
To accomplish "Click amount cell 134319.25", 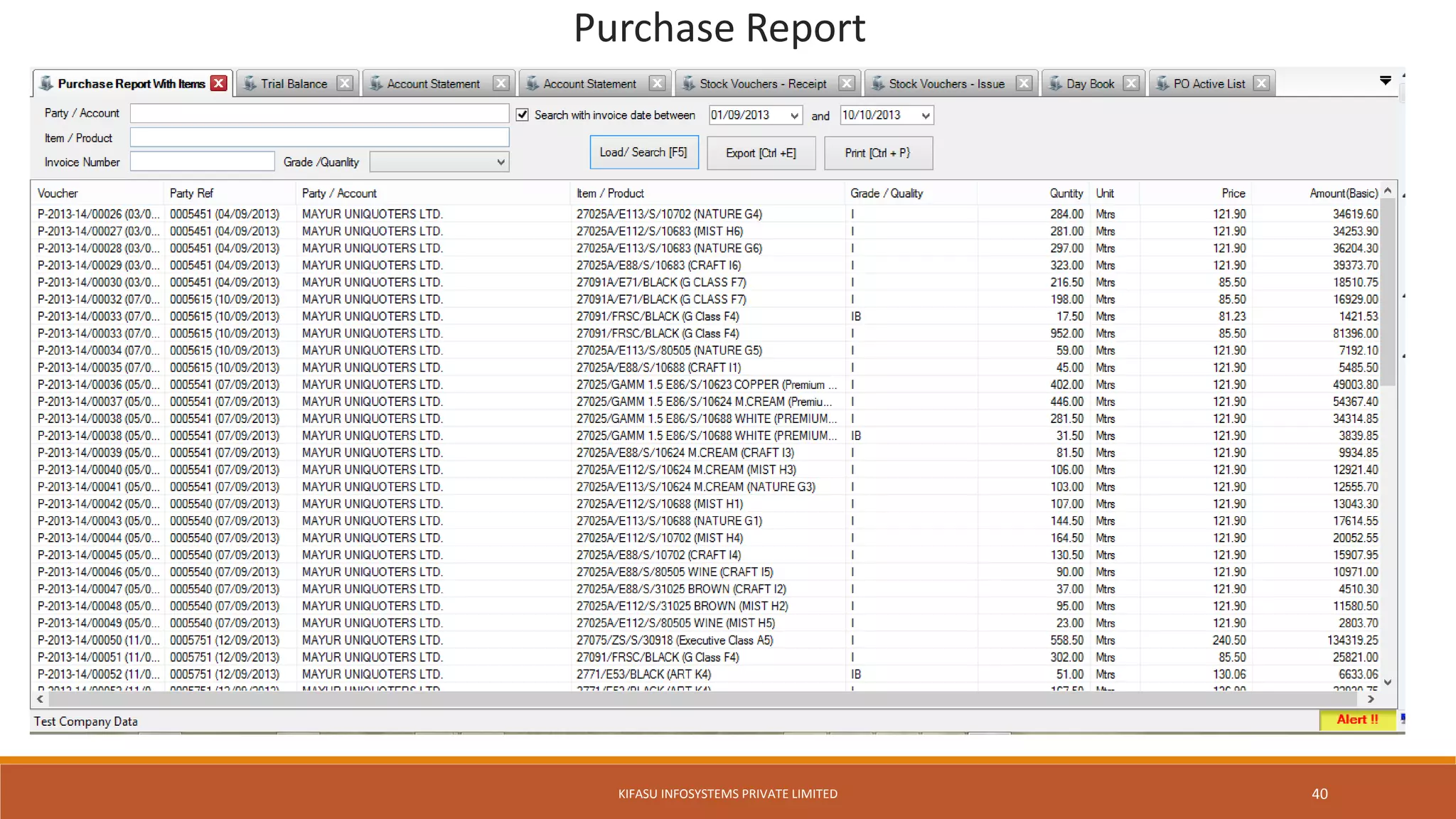I will pos(1352,640).
